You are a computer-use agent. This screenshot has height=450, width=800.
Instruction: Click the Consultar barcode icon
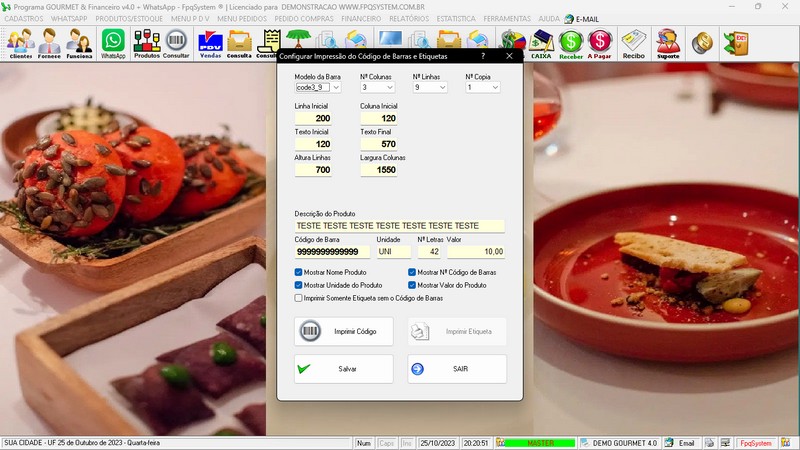pos(176,43)
